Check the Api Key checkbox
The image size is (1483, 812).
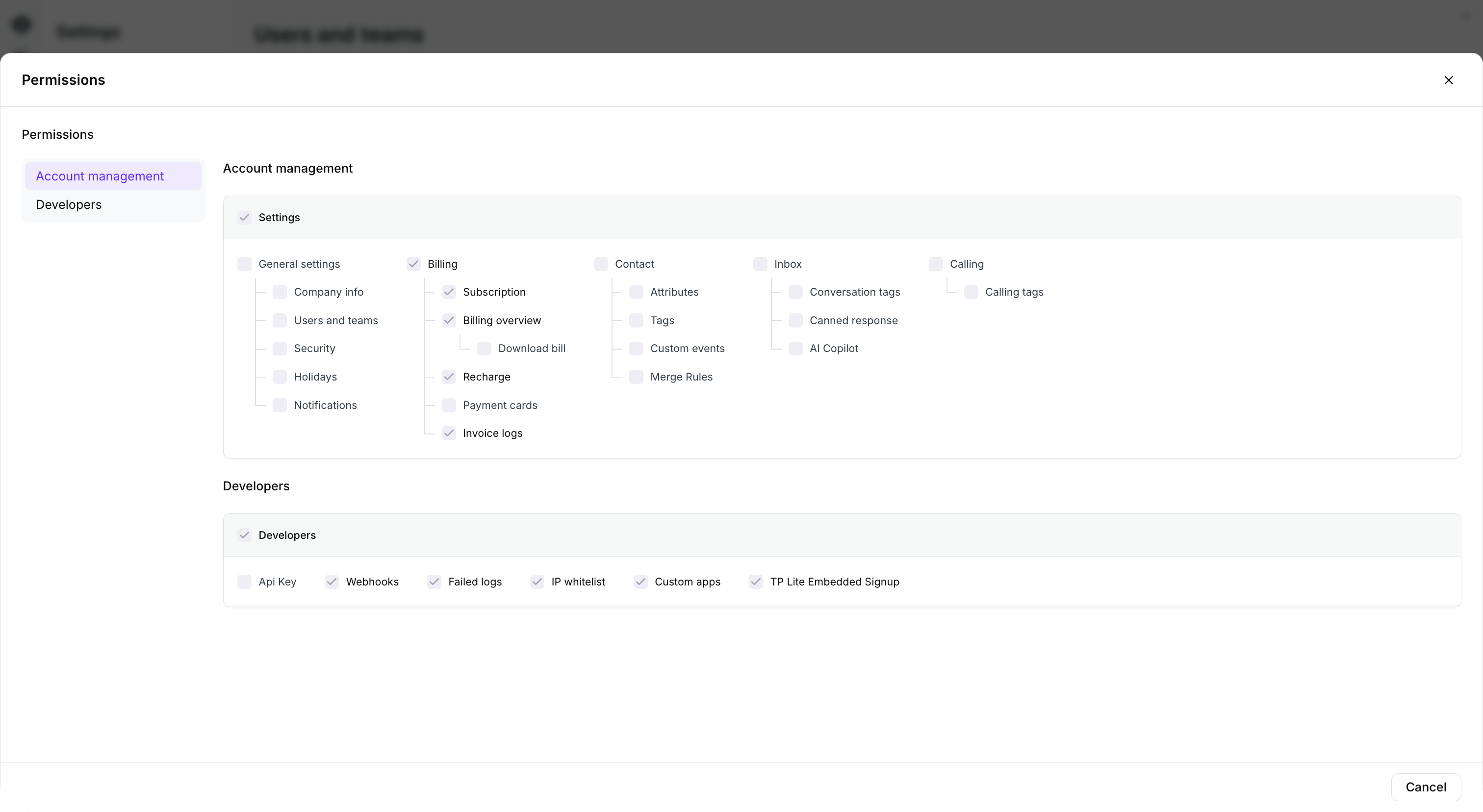(244, 582)
